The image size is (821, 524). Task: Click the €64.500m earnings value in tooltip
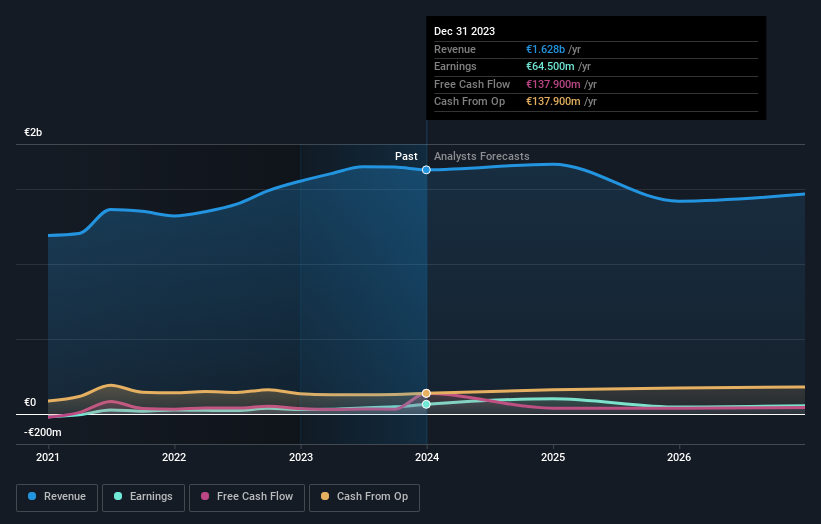tap(550, 66)
